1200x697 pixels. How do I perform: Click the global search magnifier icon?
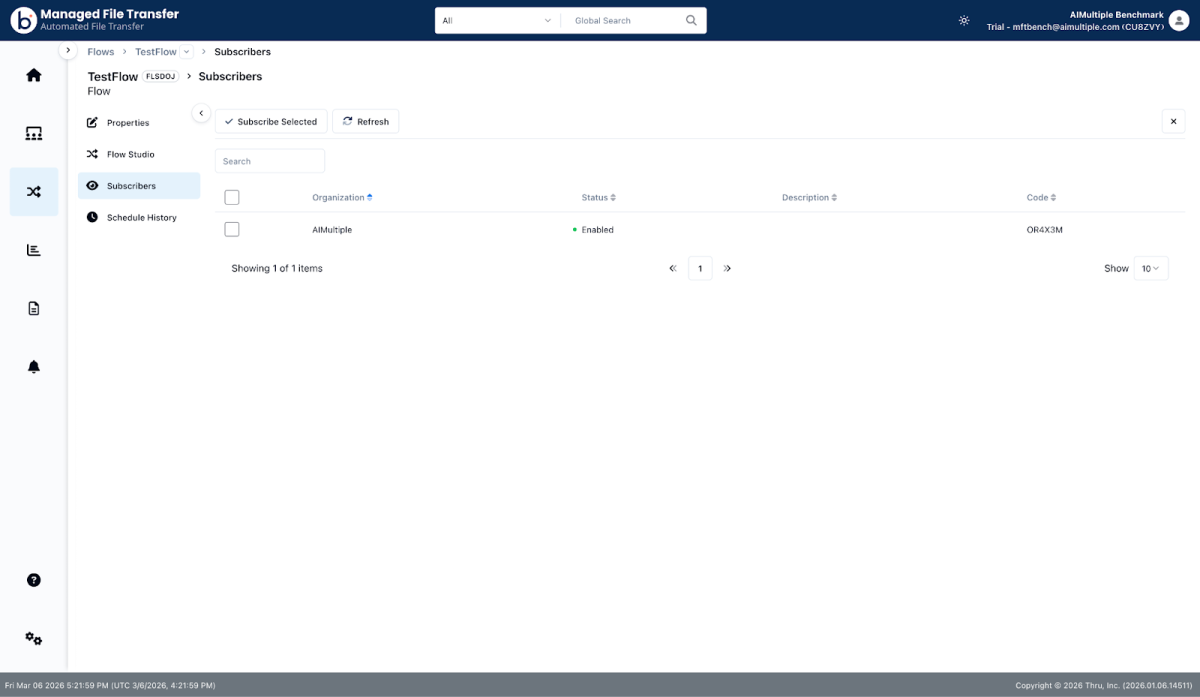click(691, 20)
